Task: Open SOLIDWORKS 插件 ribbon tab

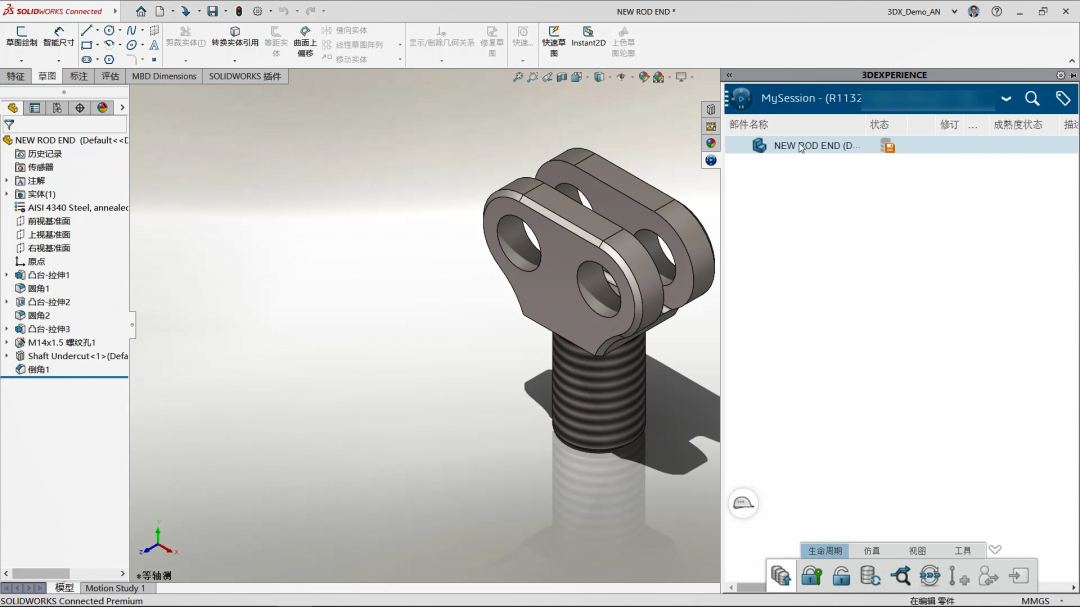Action: [x=245, y=76]
